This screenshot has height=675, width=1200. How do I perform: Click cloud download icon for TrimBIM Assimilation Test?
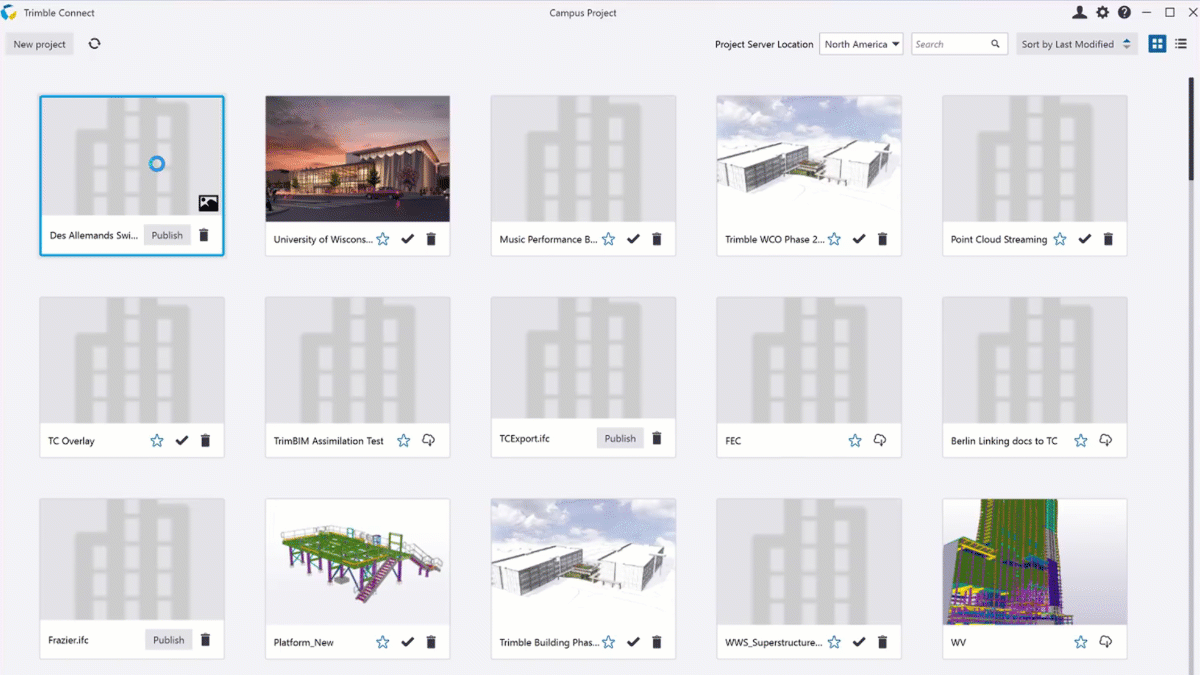click(x=428, y=440)
